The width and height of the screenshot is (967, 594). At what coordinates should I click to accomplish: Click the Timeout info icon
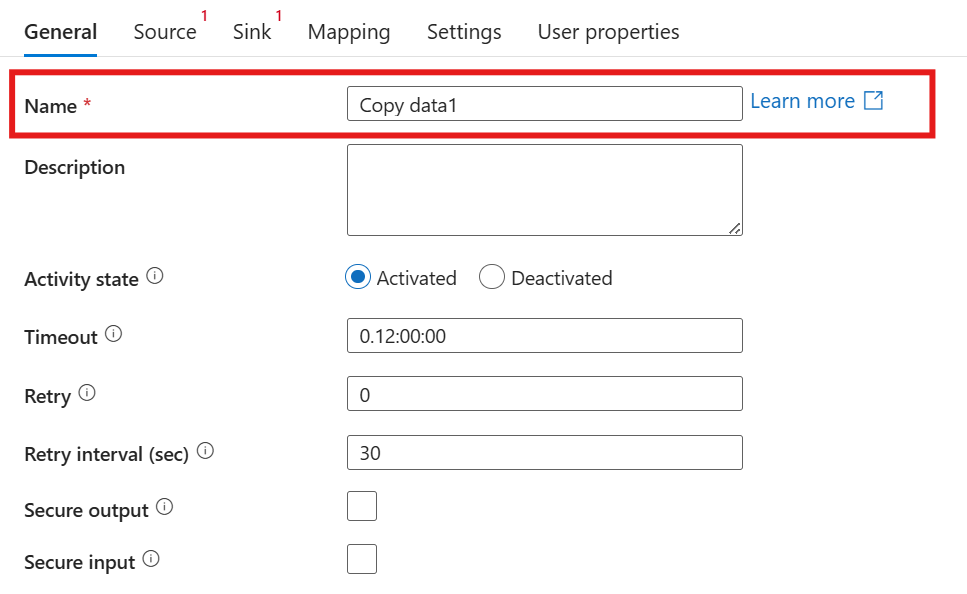113,335
